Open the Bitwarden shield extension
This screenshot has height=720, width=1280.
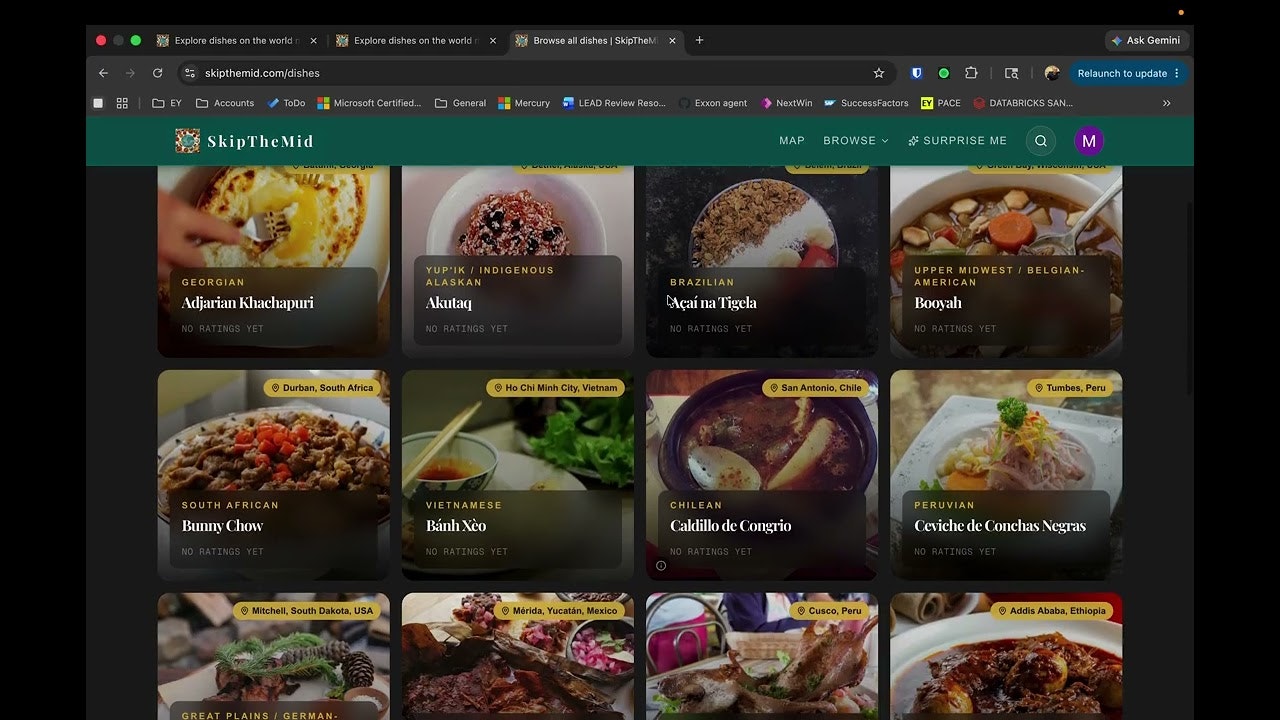click(916, 73)
